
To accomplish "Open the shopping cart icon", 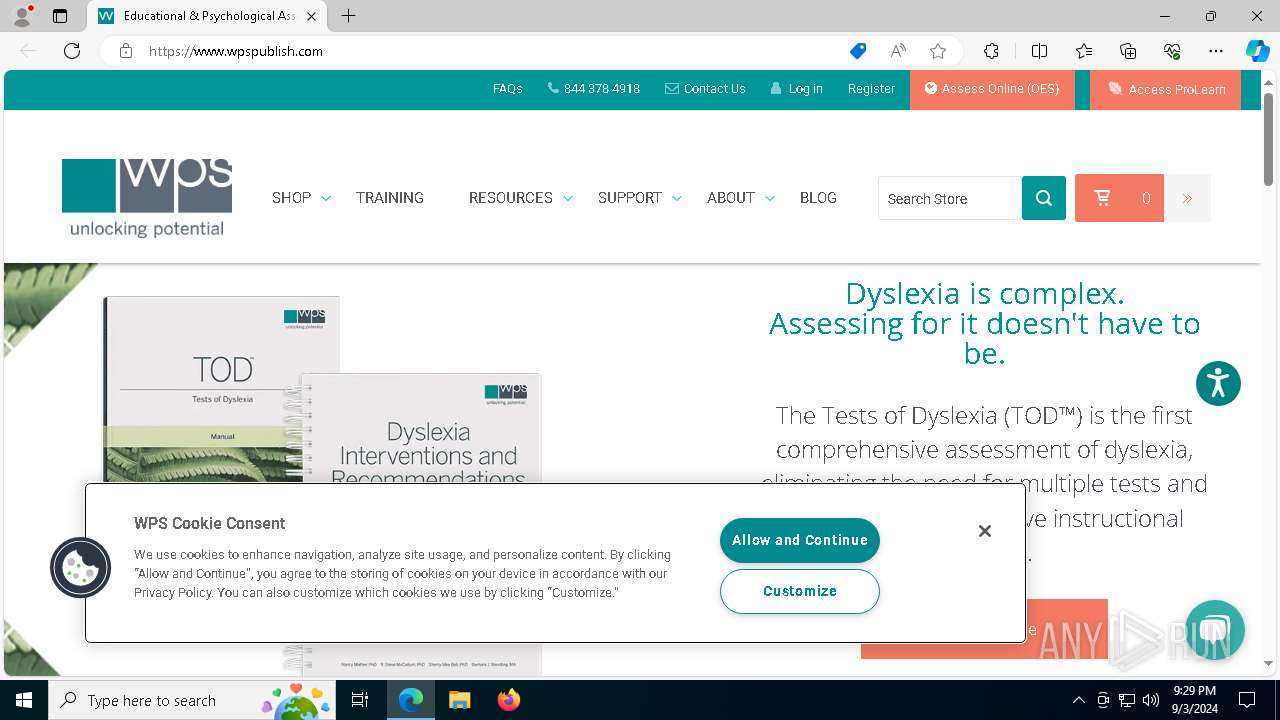I will point(1103,198).
